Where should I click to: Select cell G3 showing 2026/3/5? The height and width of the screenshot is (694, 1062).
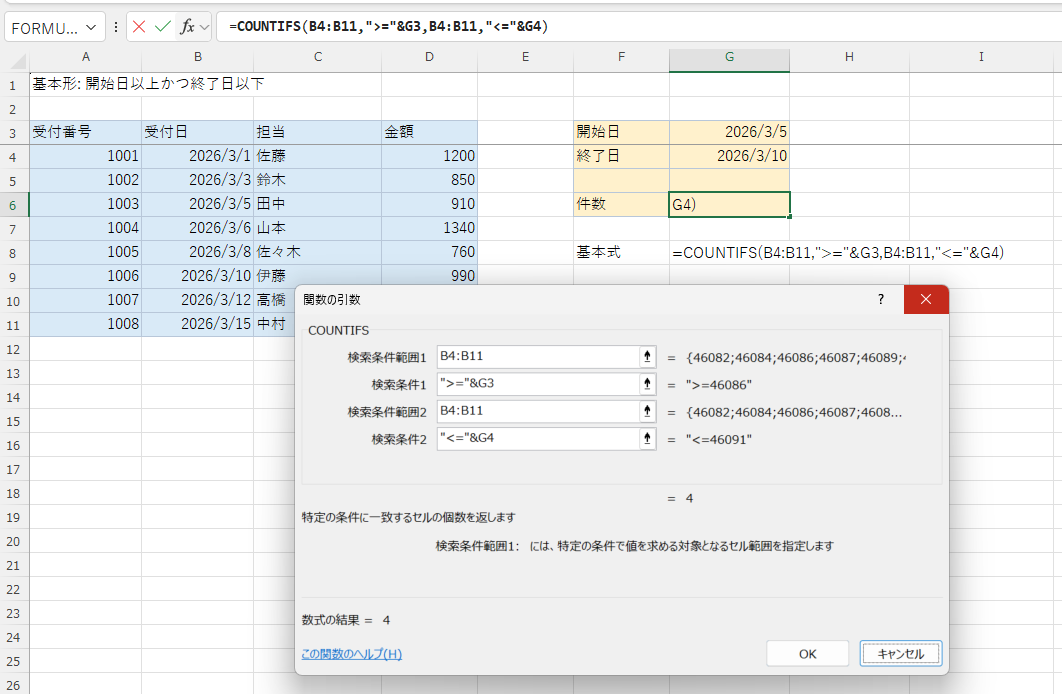tap(729, 130)
